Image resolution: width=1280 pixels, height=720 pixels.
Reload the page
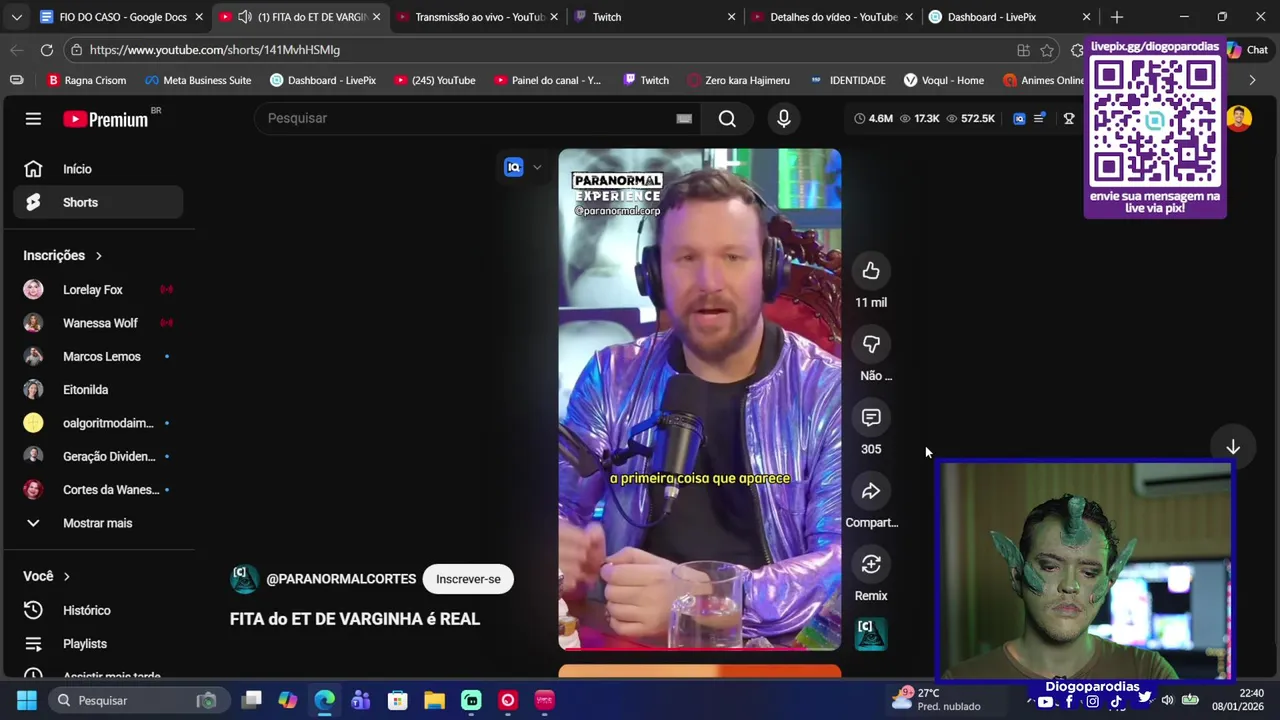tap(47, 50)
